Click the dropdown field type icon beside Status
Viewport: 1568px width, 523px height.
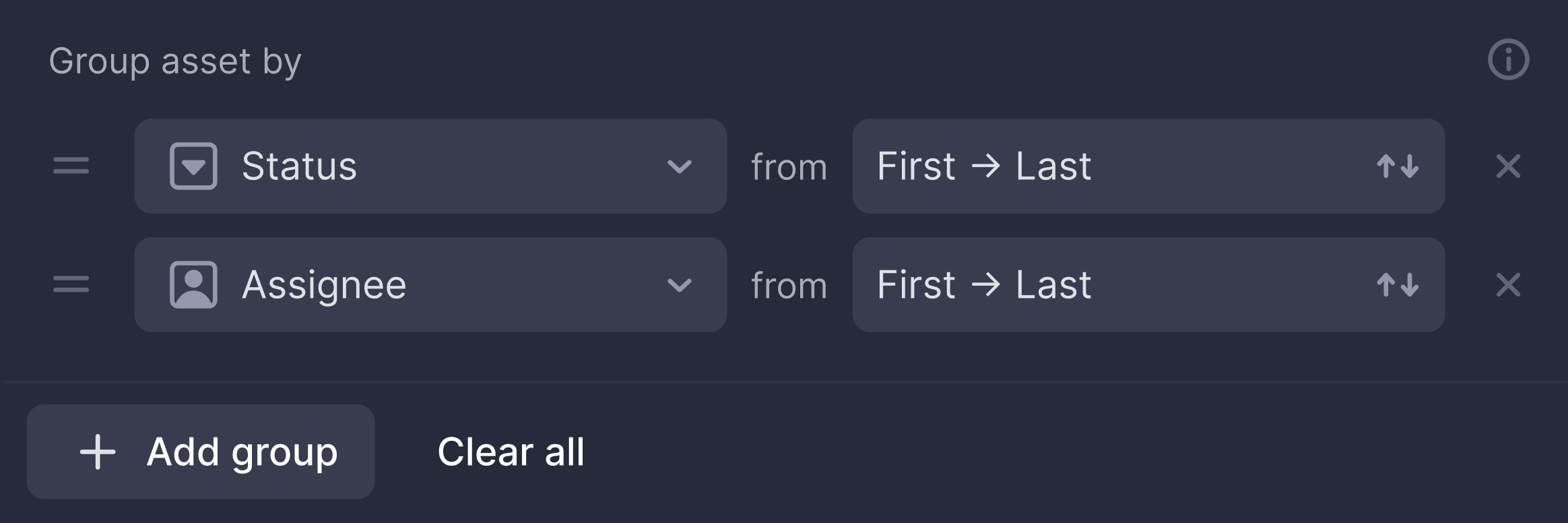click(193, 166)
